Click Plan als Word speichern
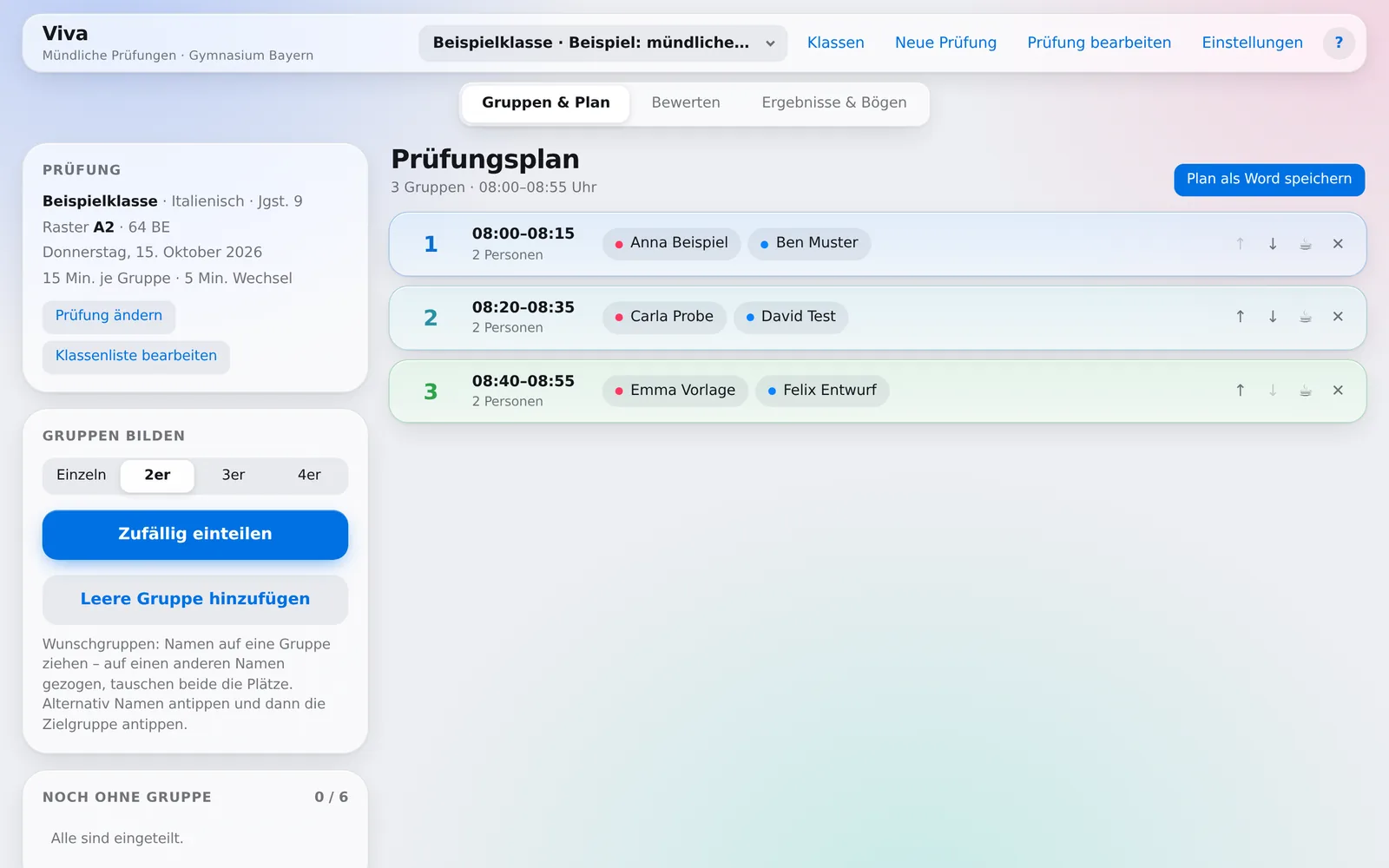This screenshot has width=1389, height=868. (1269, 180)
